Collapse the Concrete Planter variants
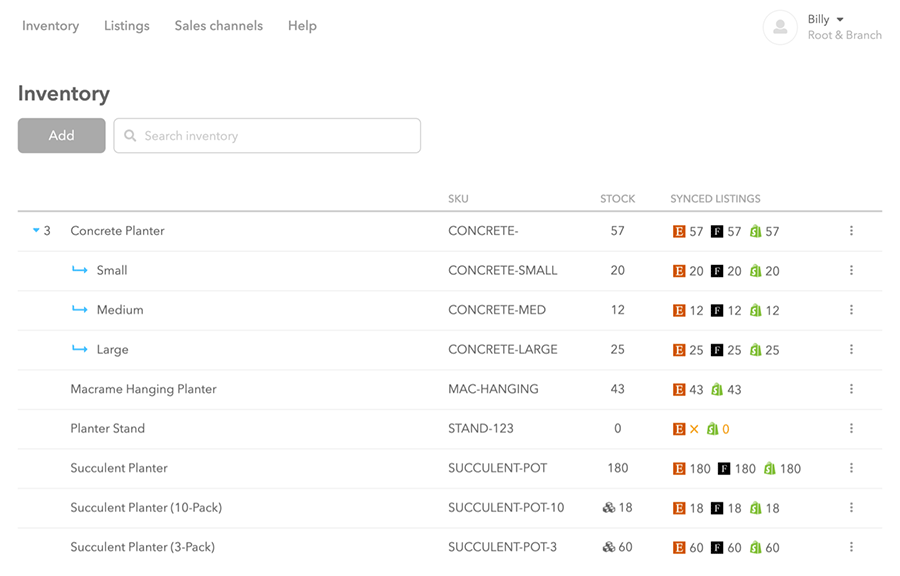 click(x=36, y=231)
